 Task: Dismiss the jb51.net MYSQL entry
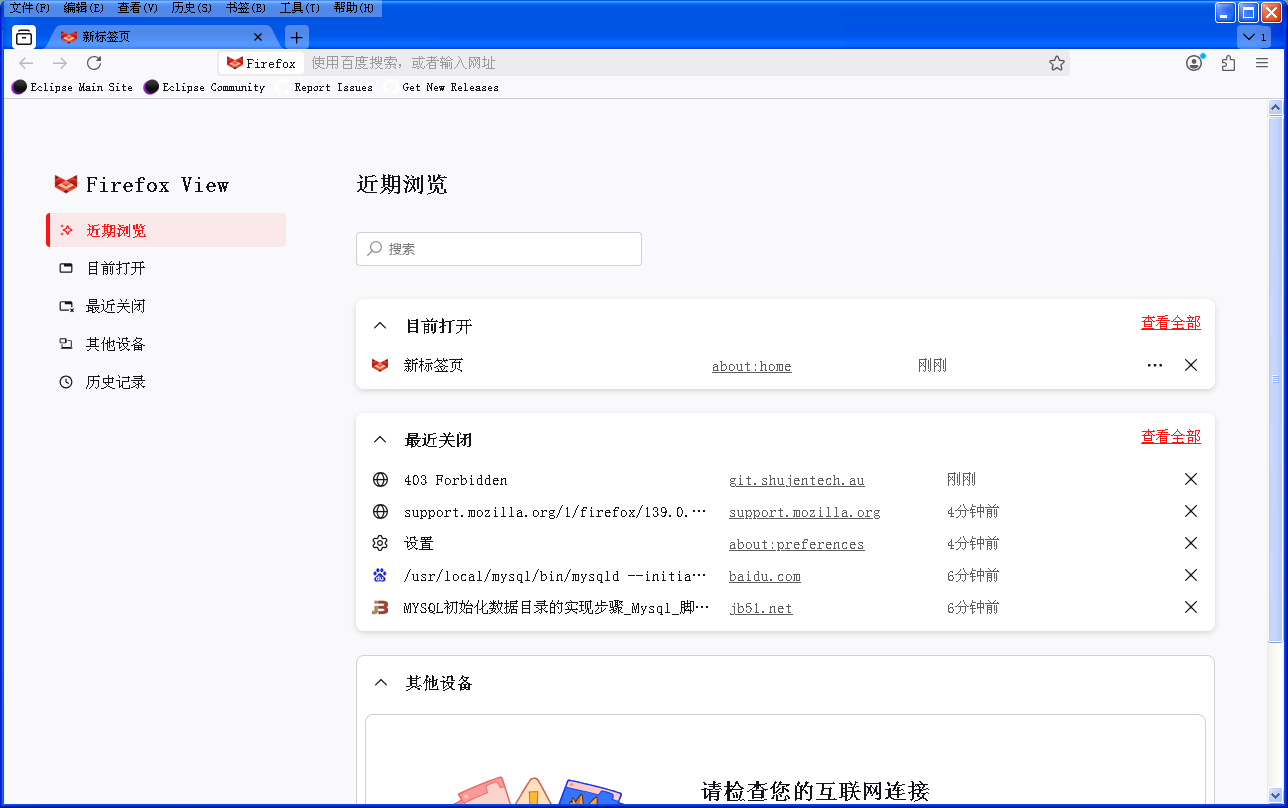[x=1191, y=607]
